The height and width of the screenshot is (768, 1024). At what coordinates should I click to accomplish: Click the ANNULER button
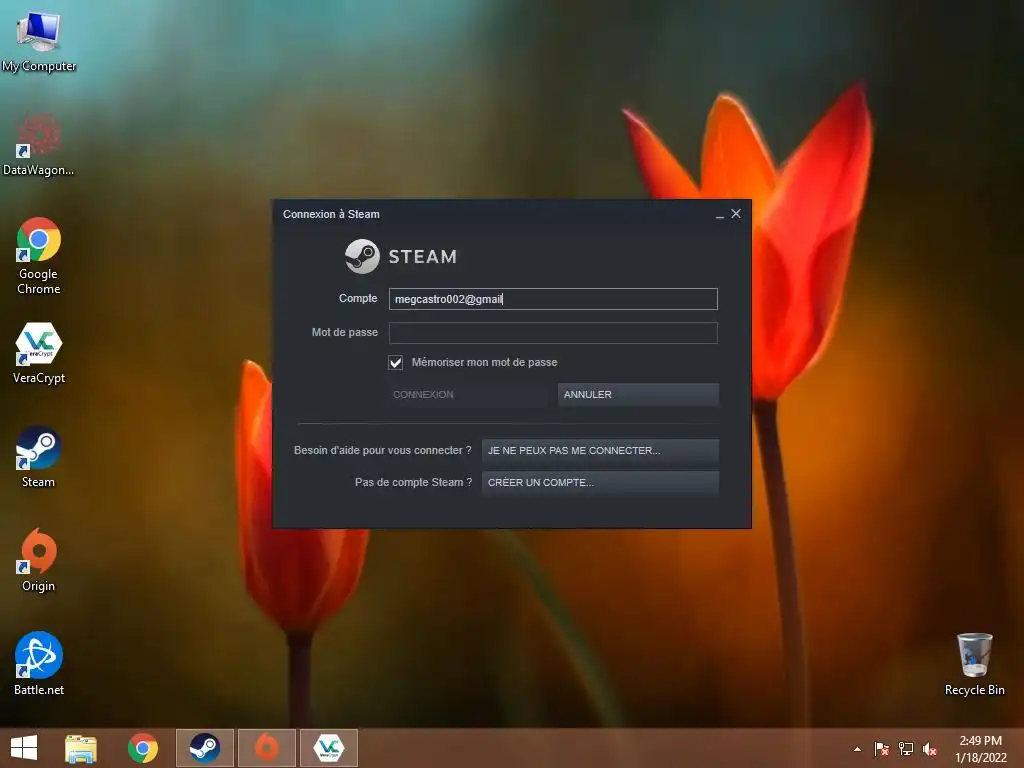pos(638,394)
